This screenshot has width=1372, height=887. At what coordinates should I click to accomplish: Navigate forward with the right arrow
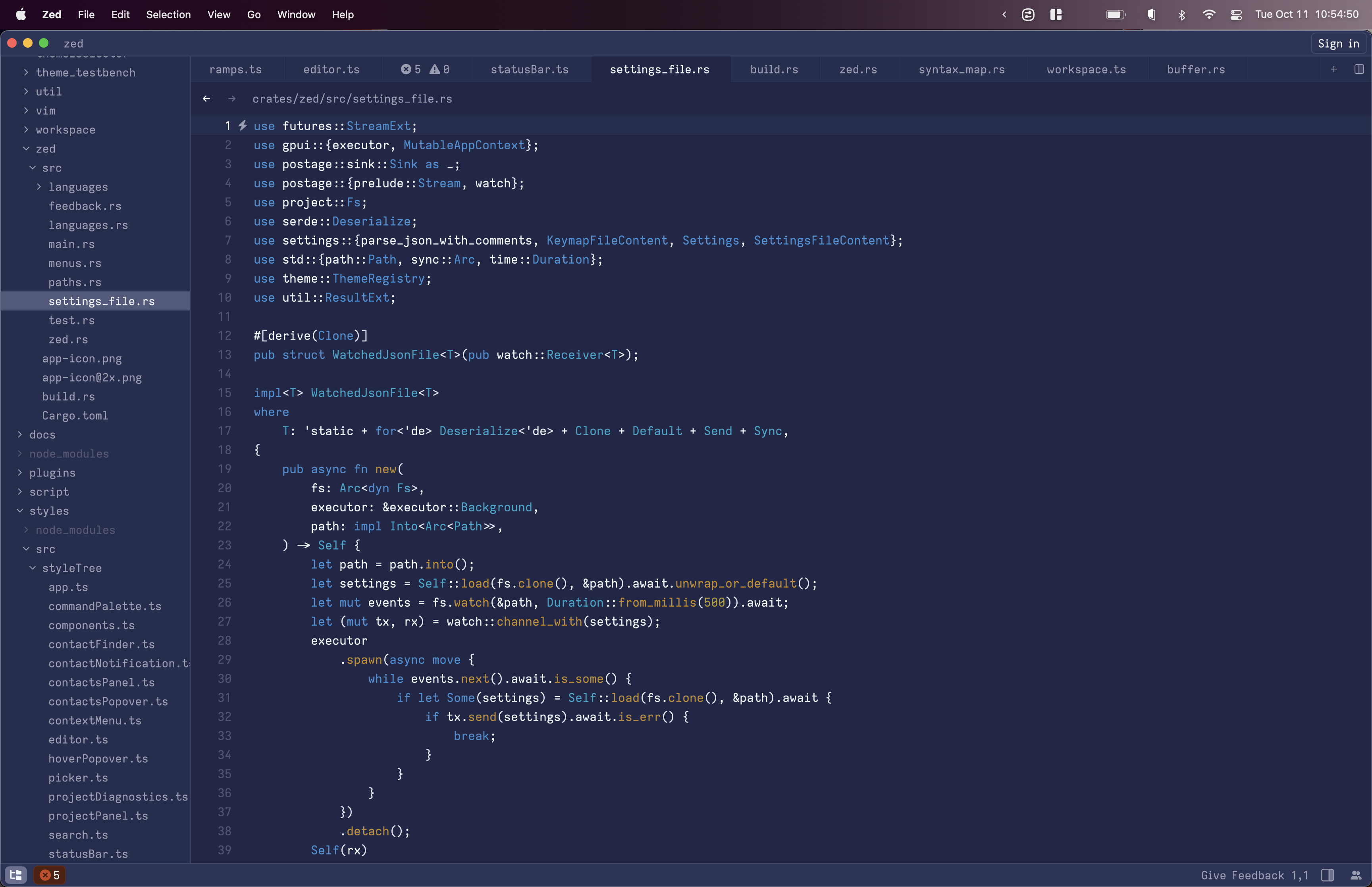(x=231, y=98)
